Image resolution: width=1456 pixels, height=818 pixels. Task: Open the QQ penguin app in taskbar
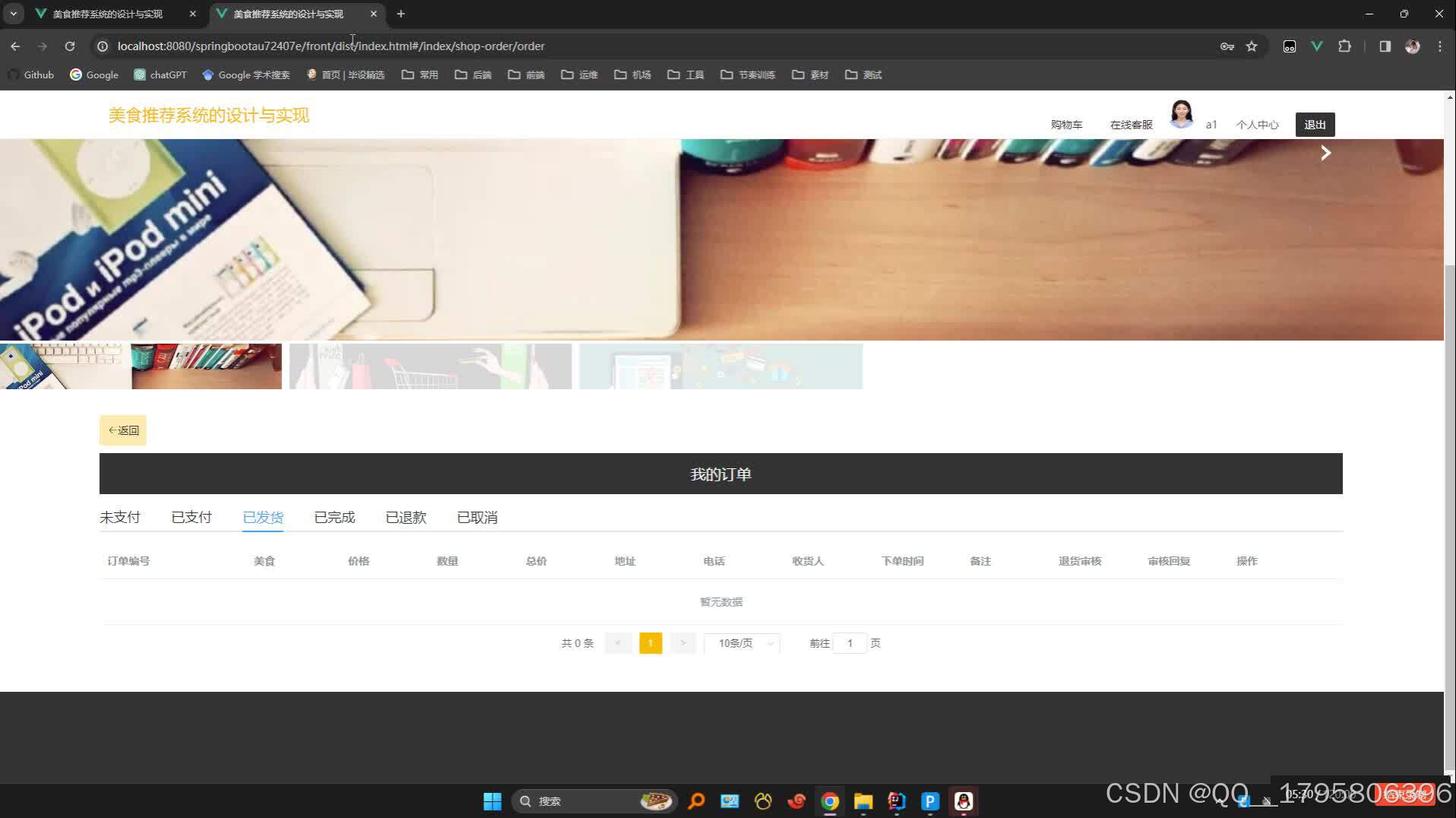pyautogui.click(x=964, y=801)
